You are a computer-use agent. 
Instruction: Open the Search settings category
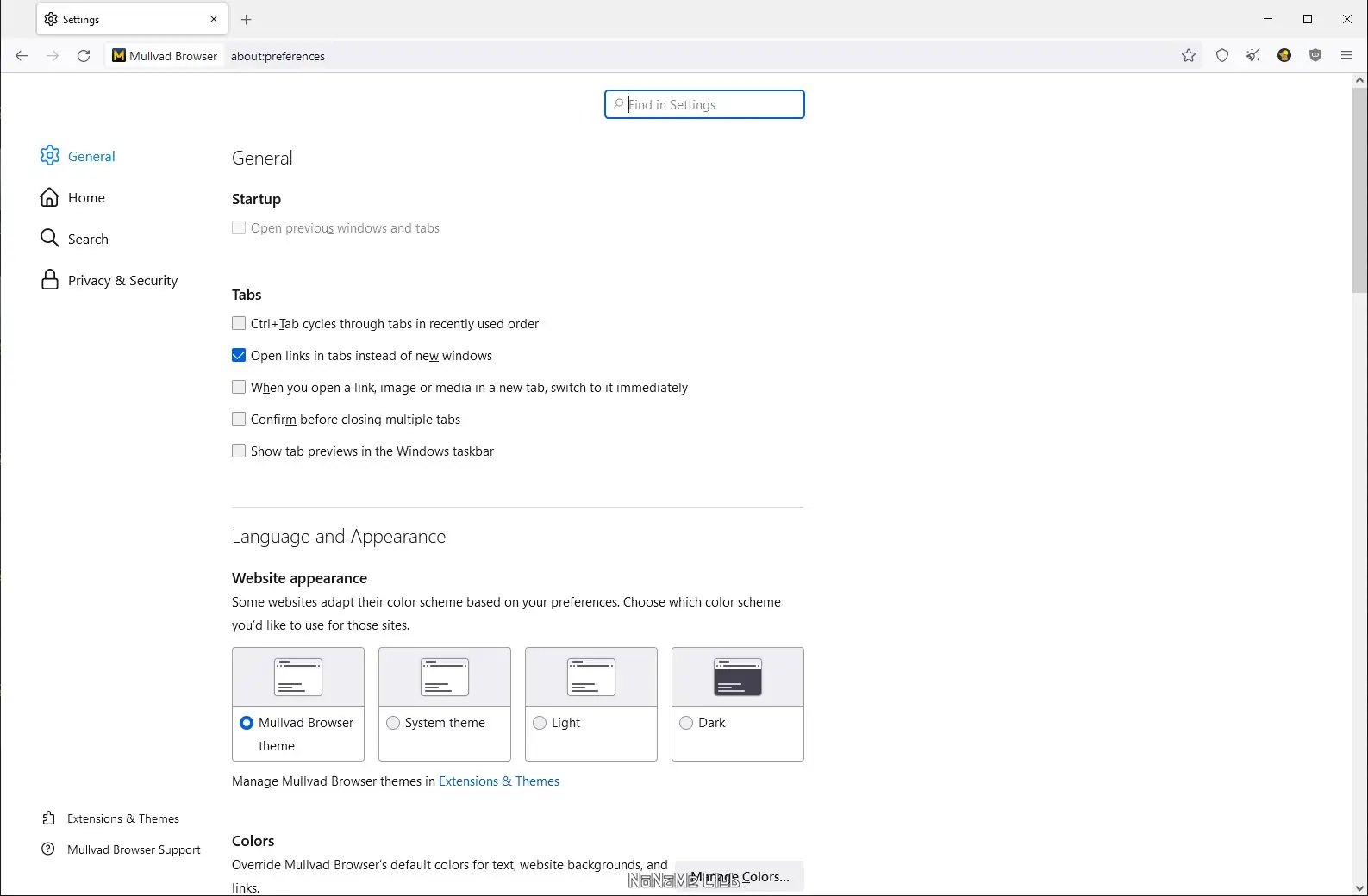click(74, 239)
